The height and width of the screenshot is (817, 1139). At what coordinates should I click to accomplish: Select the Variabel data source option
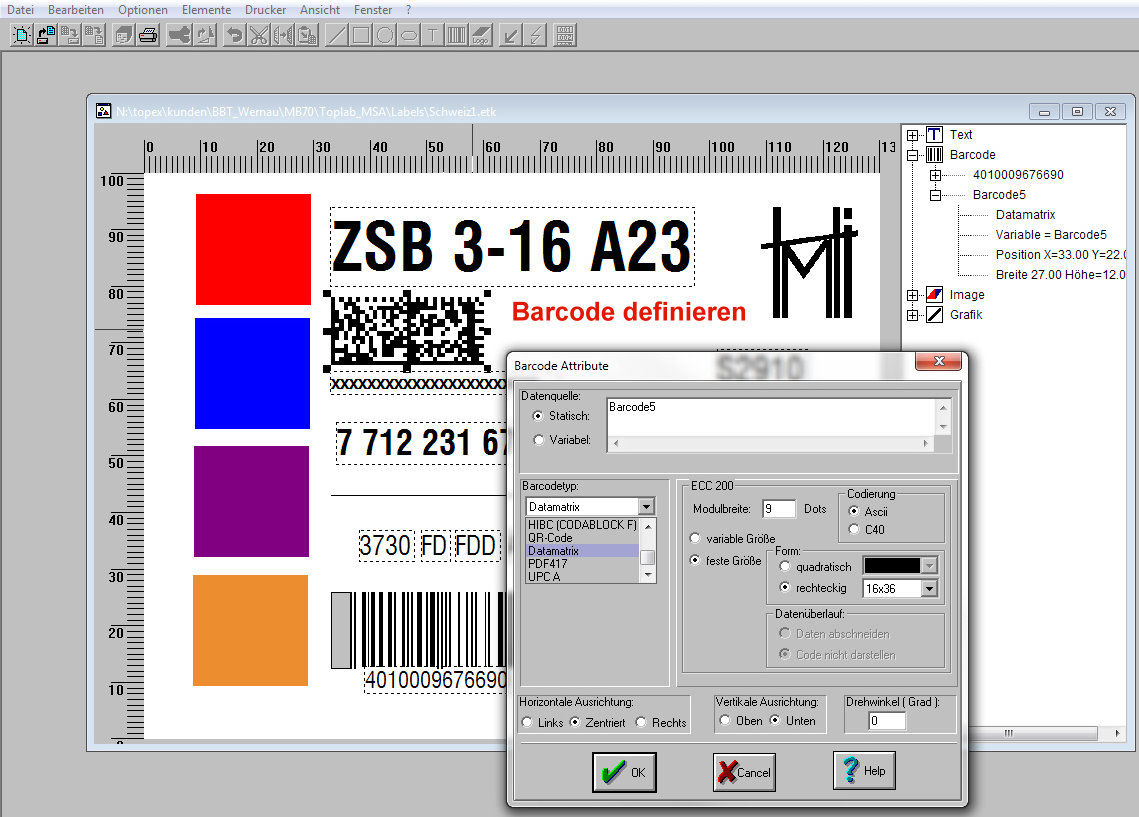[x=538, y=440]
